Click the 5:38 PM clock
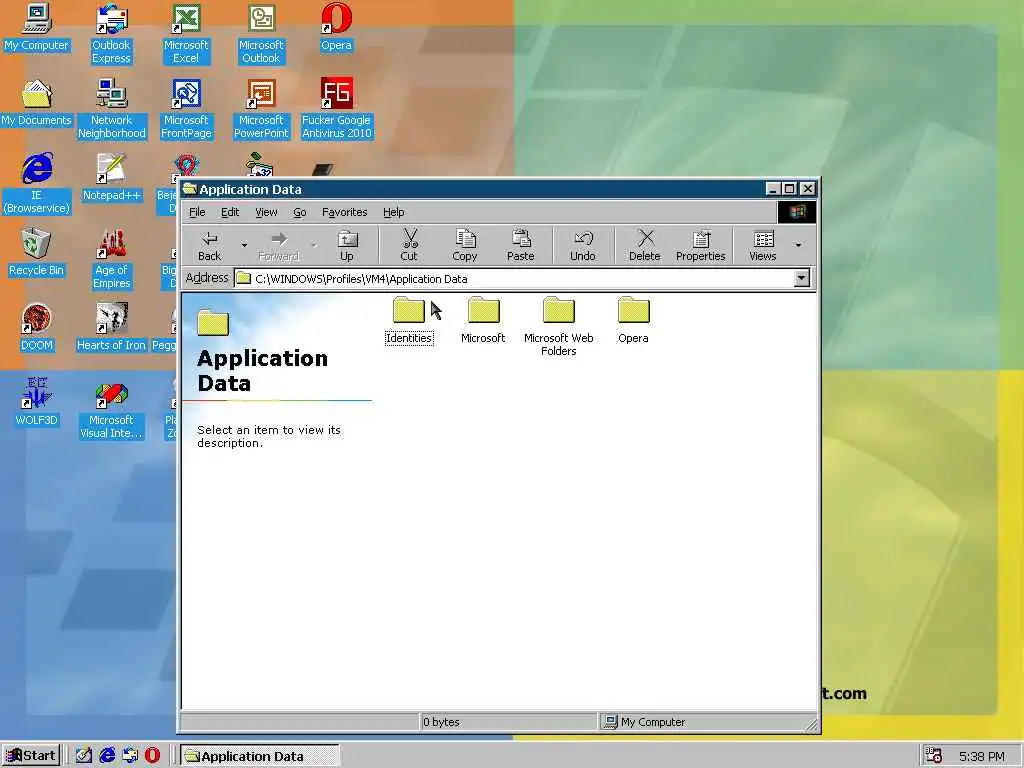Screen dimensions: 1024x768 [x=982, y=756]
